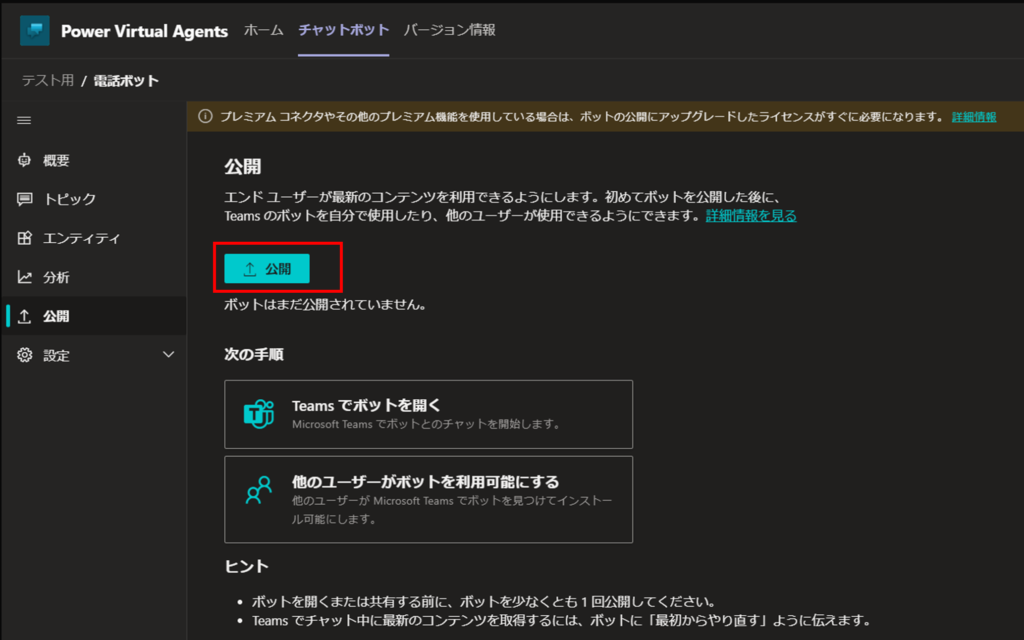The width and height of the screenshot is (1024, 640).
Task: Click the エンティティ icon in sidebar
Action: click(24, 238)
